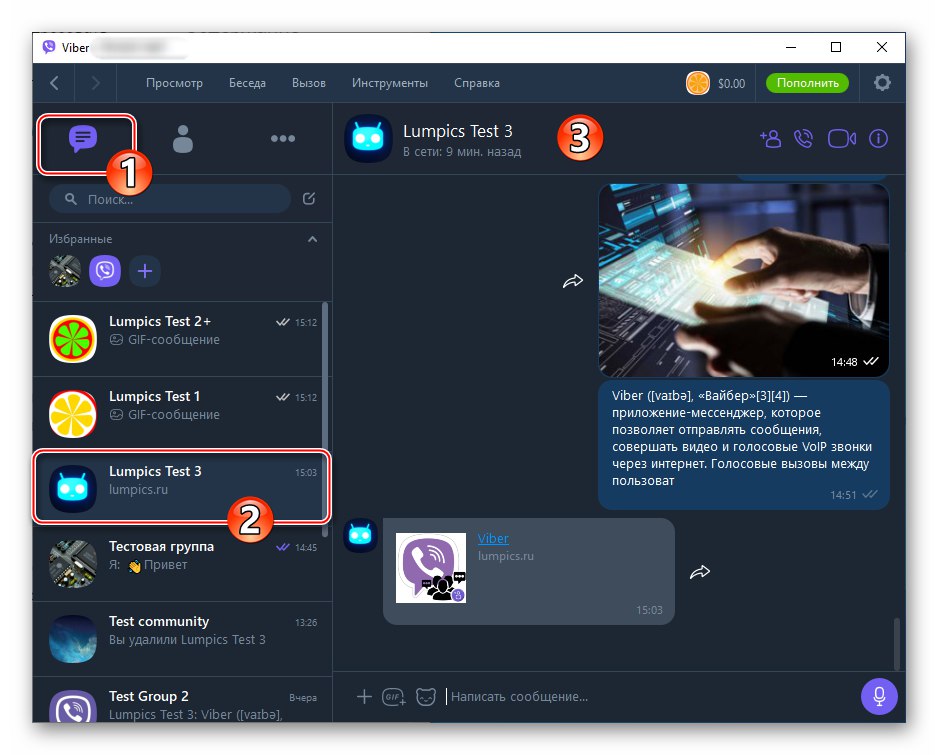Open the Viber favorite shortcut icon
The image size is (938, 755).
(x=105, y=271)
